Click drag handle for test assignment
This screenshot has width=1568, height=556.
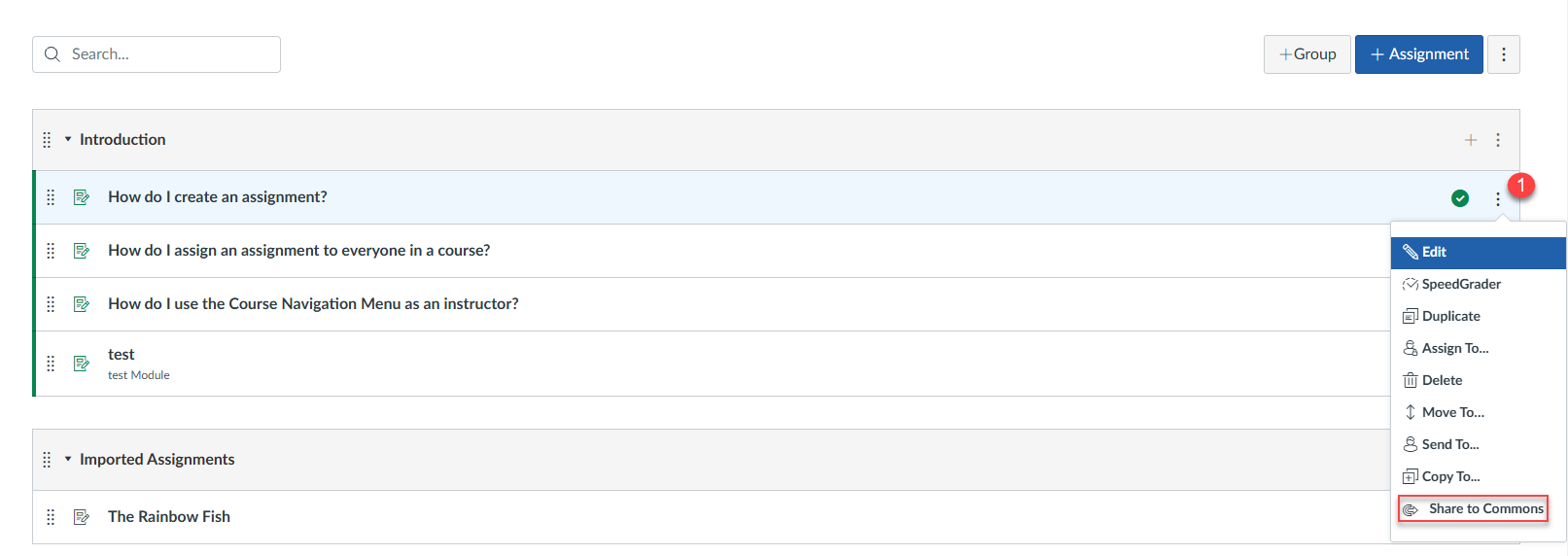51,364
